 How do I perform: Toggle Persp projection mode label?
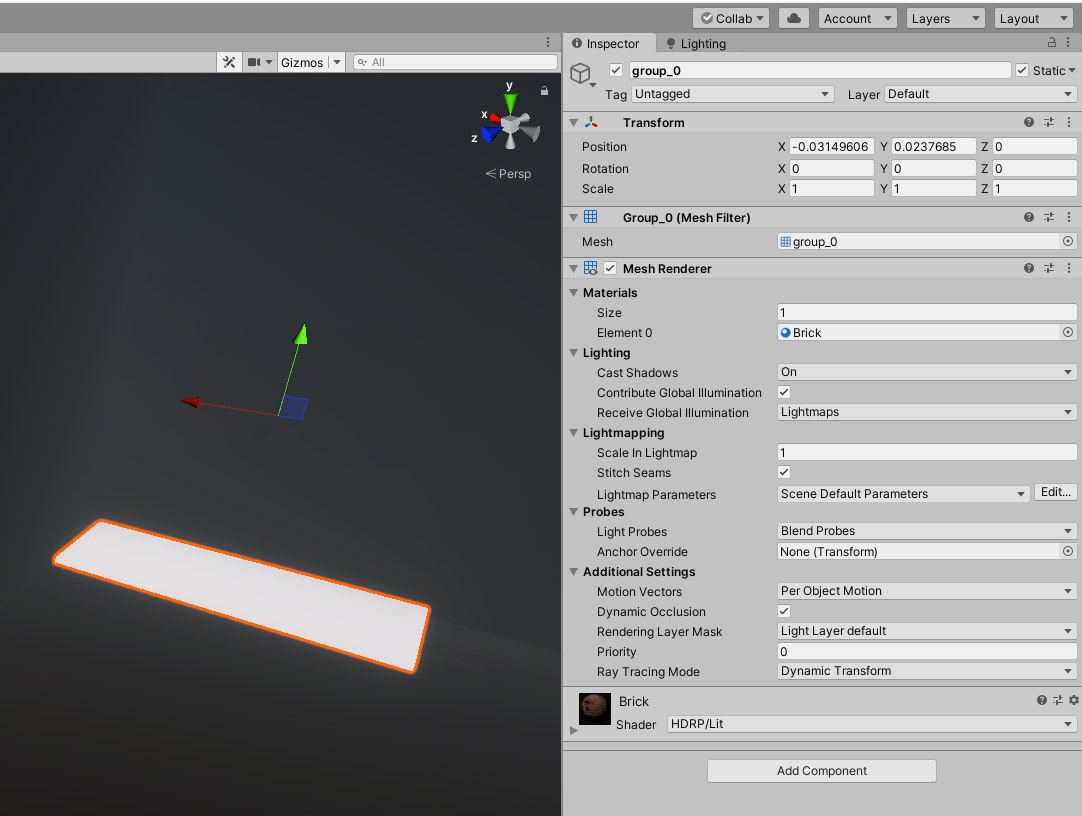point(509,174)
